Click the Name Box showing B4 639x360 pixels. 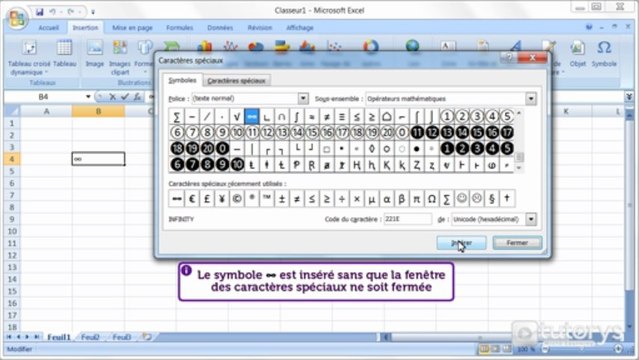44,97
